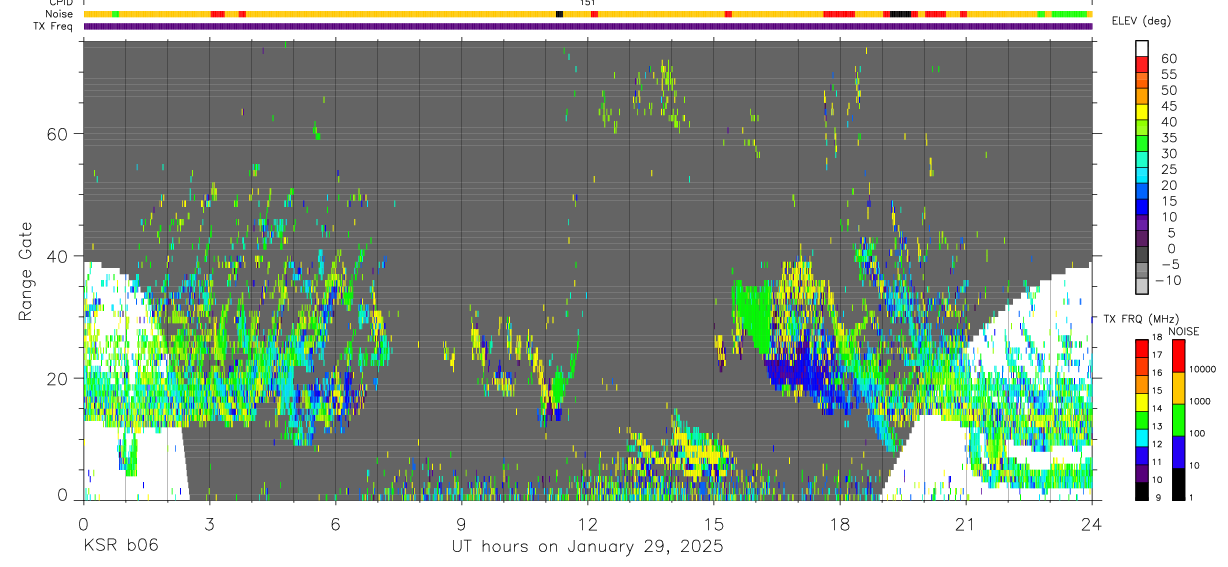Click the hour 12 tick label on time axis
Image resolution: width=1228 pixels, height=567 pixels.
587,523
